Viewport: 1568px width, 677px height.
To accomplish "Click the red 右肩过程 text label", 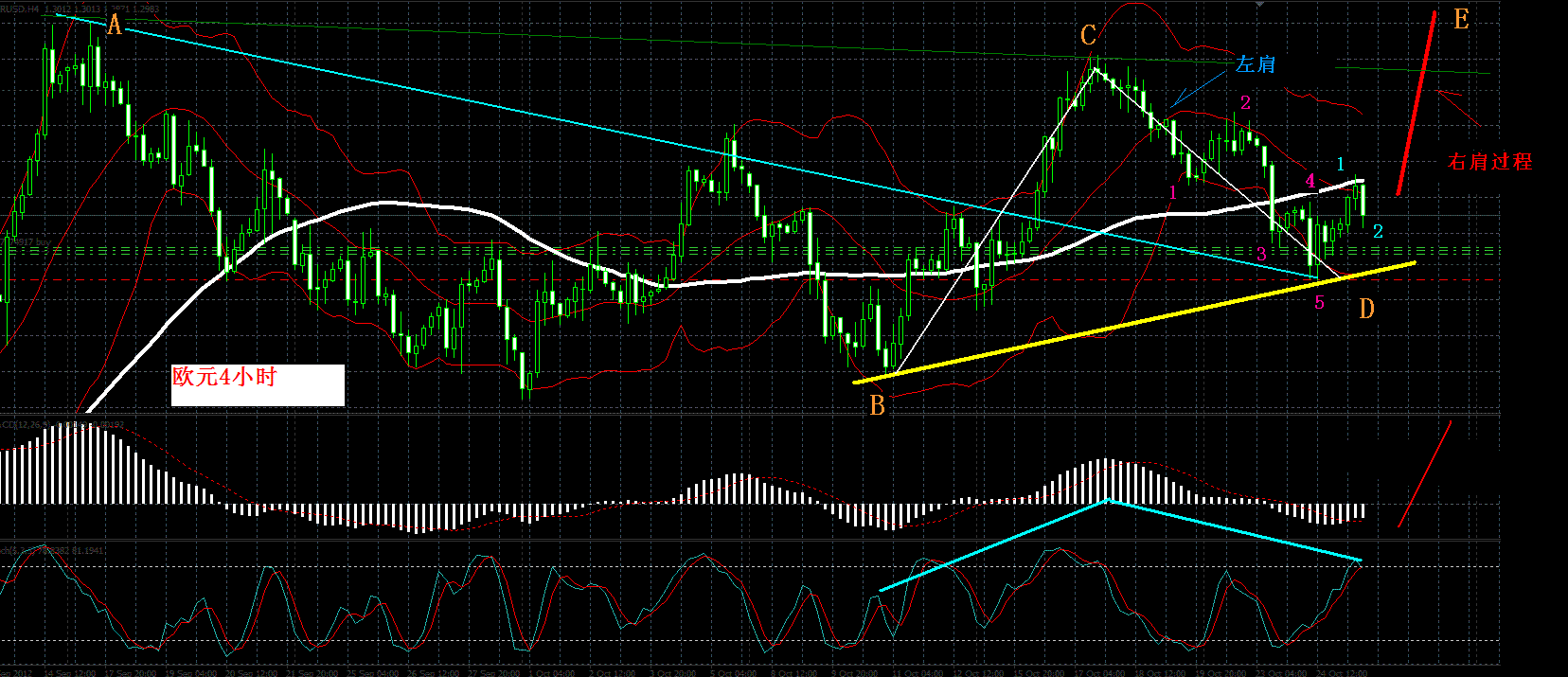I will click(x=1490, y=162).
